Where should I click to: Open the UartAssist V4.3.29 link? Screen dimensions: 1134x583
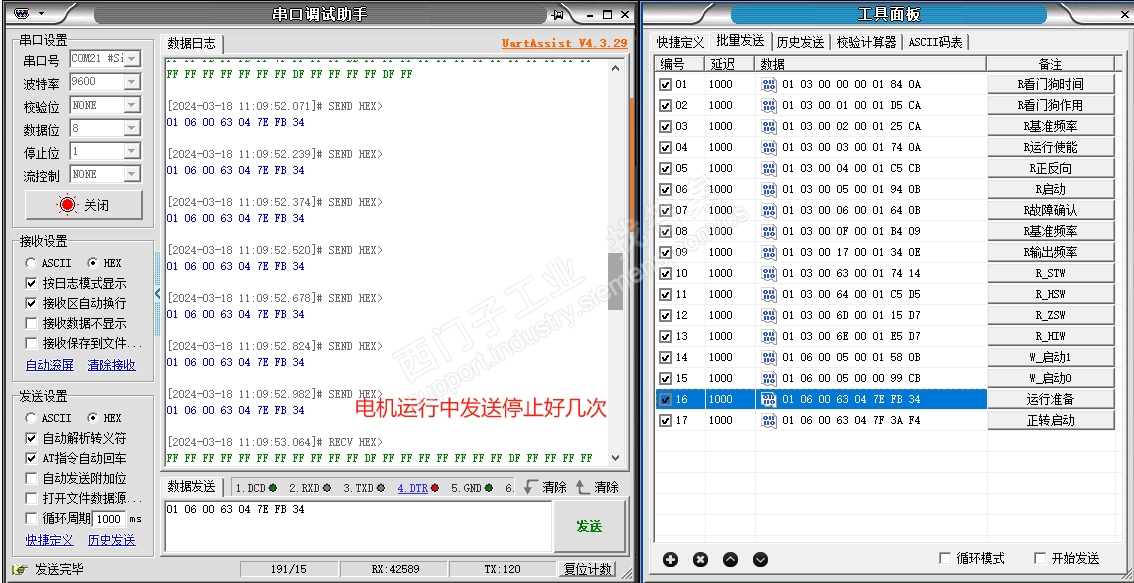point(565,43)
